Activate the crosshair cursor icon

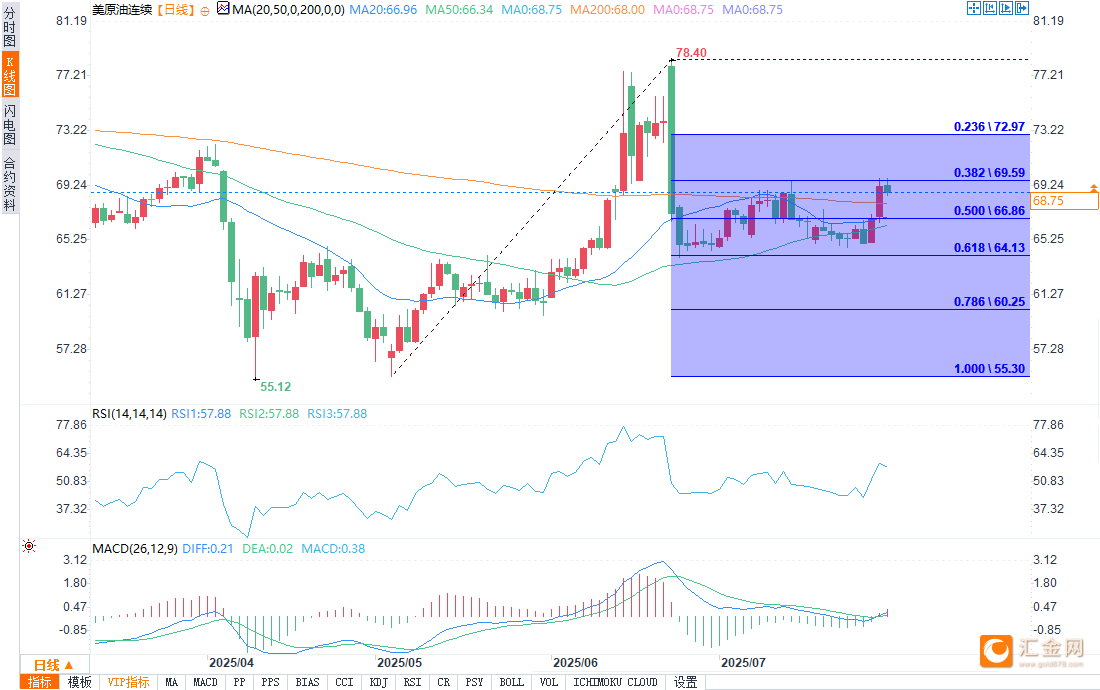tap(974, 8)
